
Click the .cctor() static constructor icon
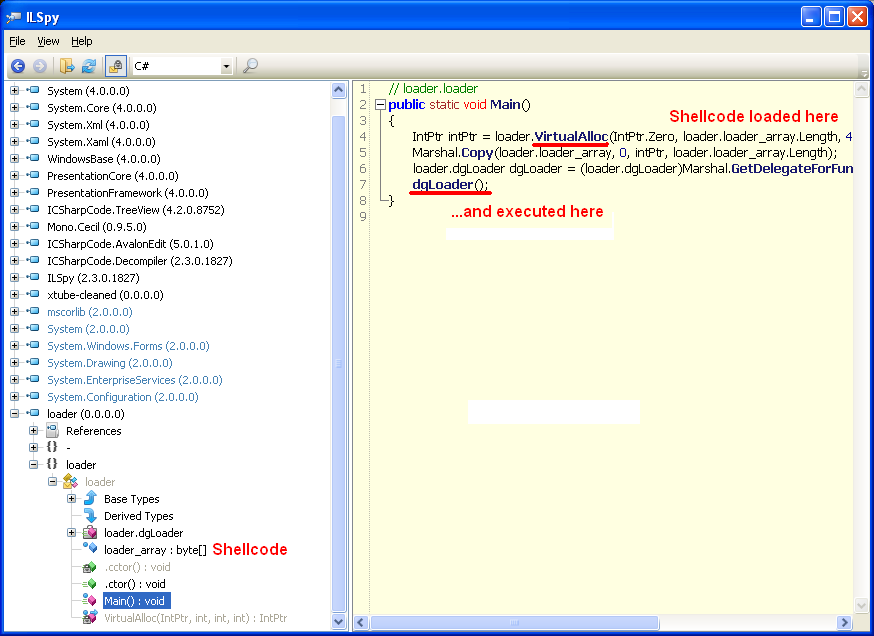pos(89,567)
